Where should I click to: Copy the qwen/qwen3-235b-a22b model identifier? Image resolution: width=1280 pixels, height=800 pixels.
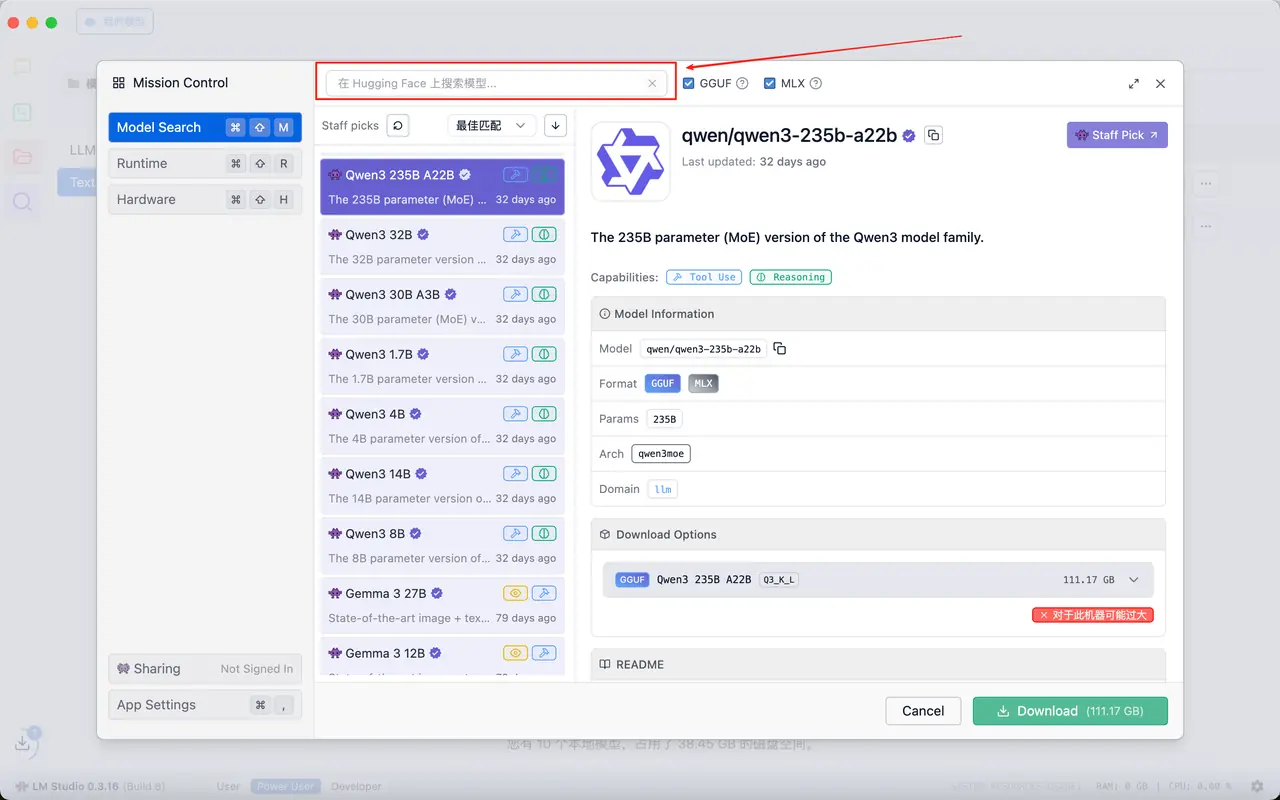[780, 349]
